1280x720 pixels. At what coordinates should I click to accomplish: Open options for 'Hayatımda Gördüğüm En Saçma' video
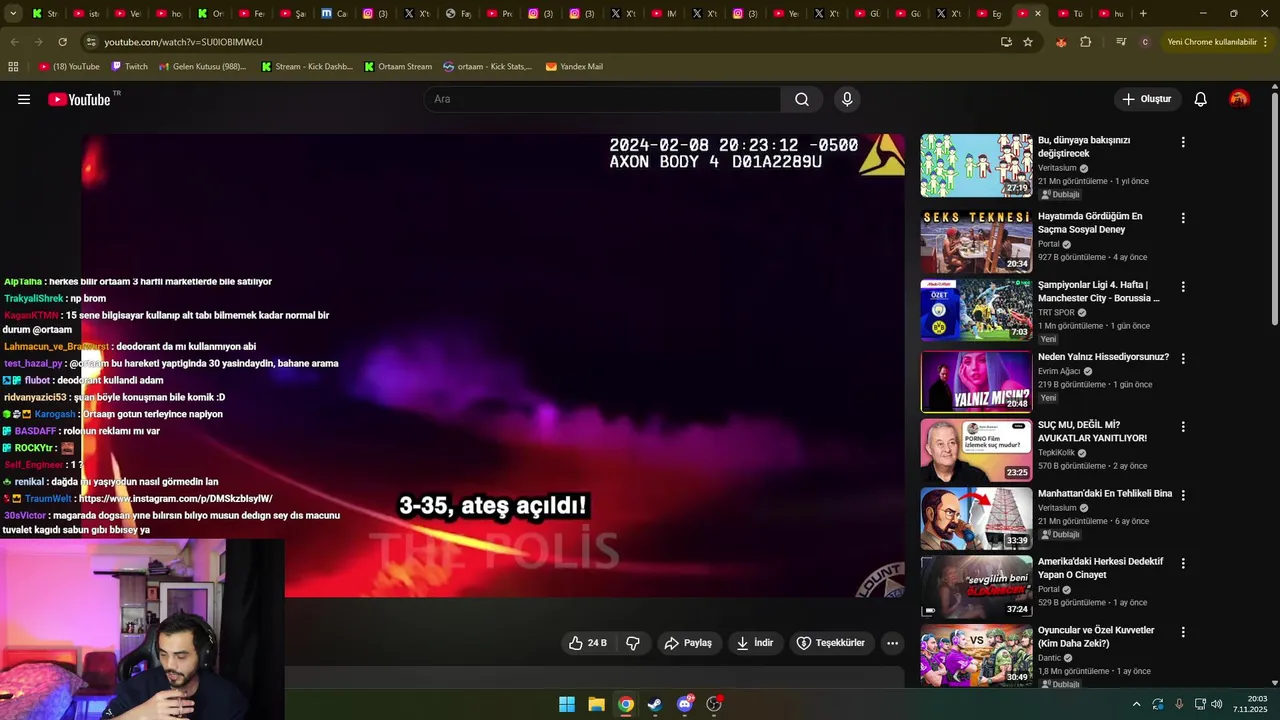(1183, 218)
